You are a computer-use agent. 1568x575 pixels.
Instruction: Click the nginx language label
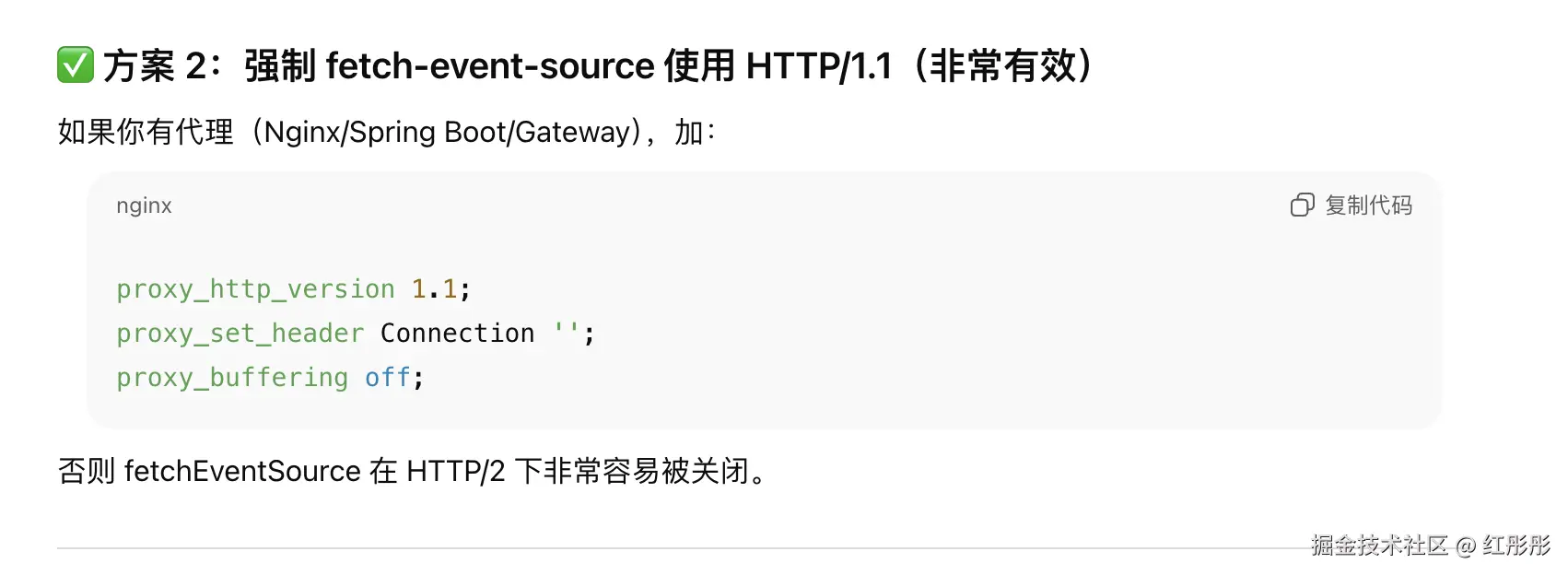144,205
